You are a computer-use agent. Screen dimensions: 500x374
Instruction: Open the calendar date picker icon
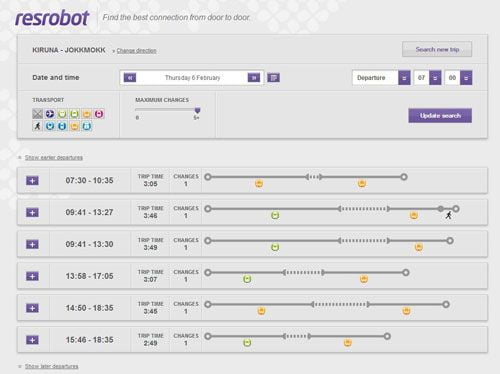click(x=273, y=78)
